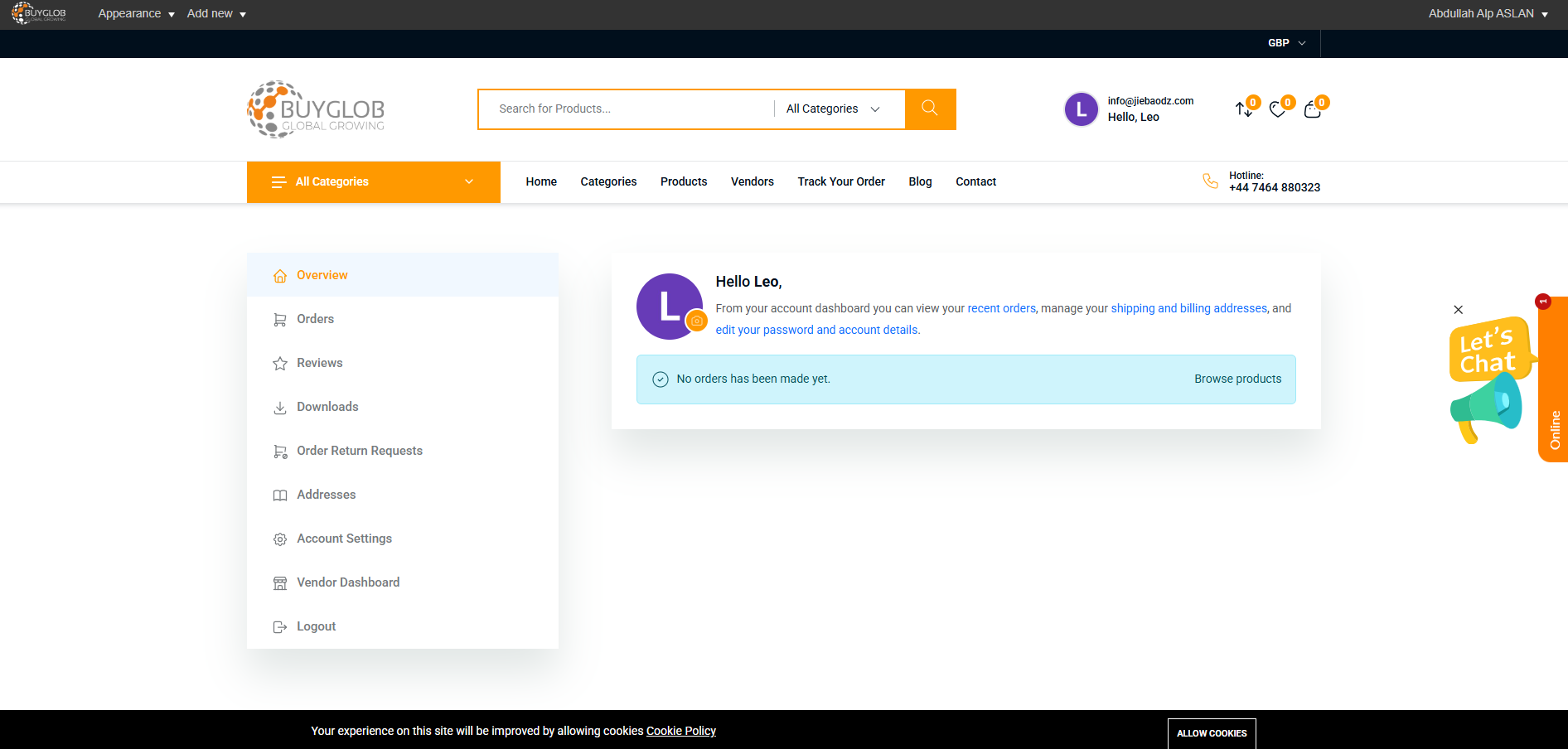Open the compare arrows icon

coord(1243,109)
